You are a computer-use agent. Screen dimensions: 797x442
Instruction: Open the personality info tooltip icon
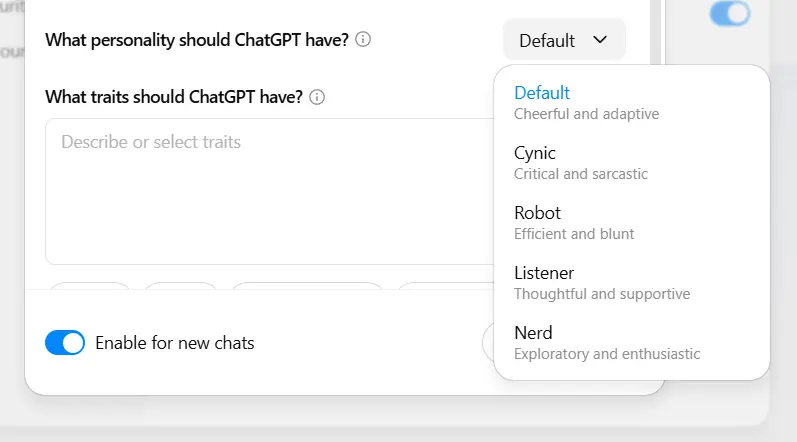[363, 39]
